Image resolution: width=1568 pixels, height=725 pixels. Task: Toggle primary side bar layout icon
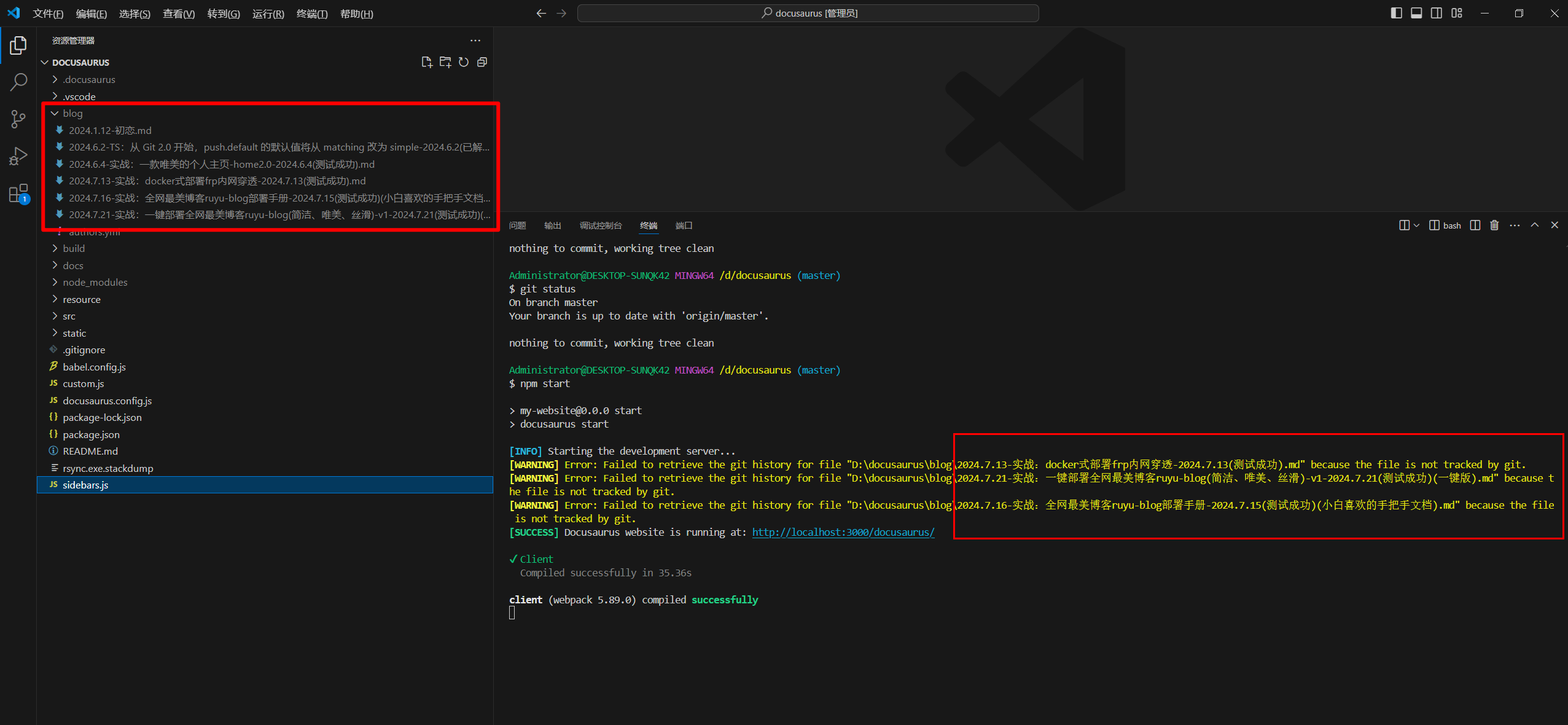(1396, 13)
